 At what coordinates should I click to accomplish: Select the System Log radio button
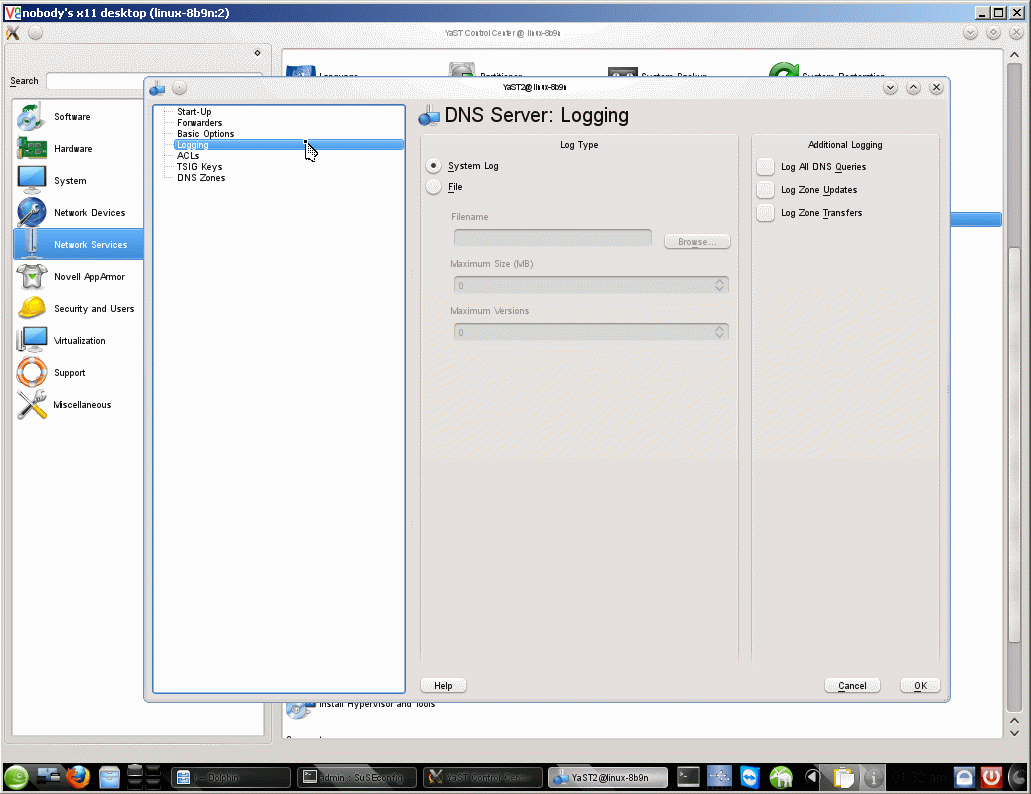pos(433,166)
